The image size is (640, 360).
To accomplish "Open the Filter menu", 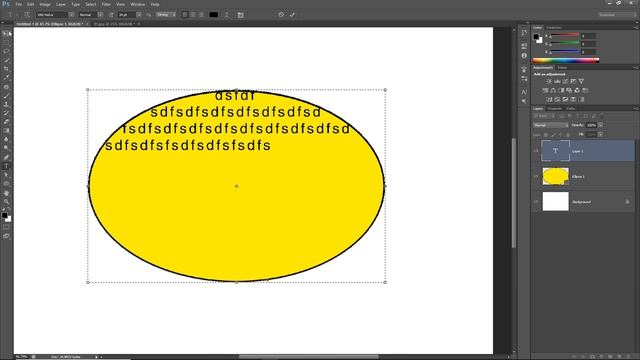I will click(106, 4).
